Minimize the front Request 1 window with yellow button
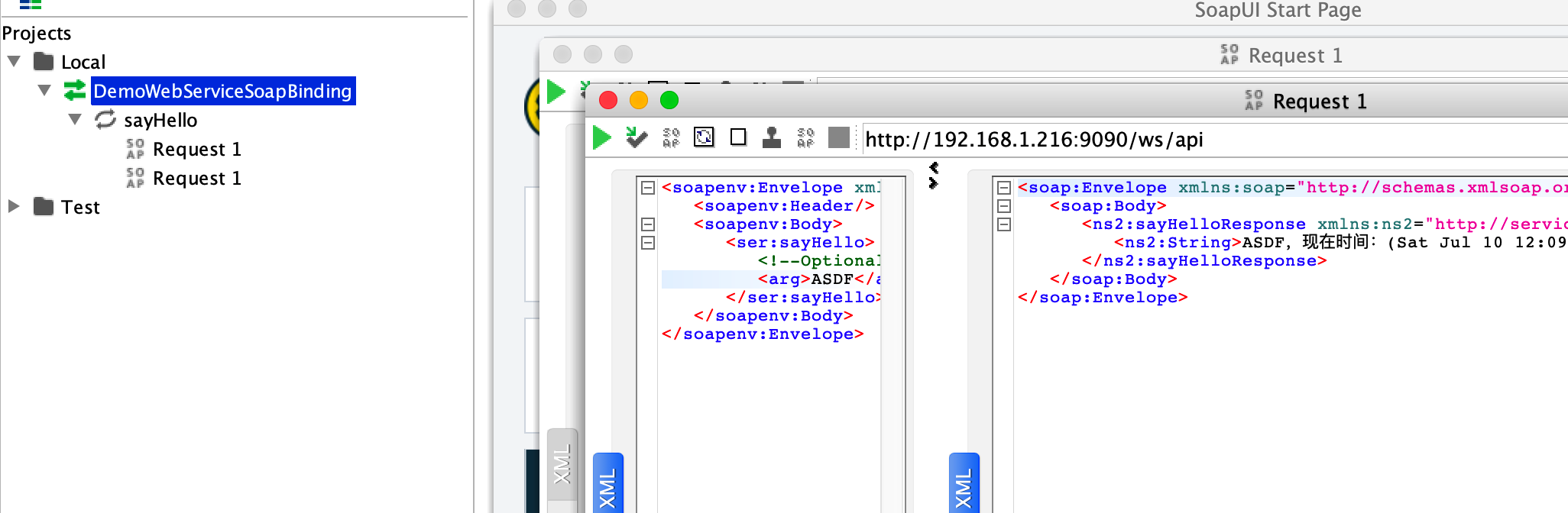 [x=639, y=100]
